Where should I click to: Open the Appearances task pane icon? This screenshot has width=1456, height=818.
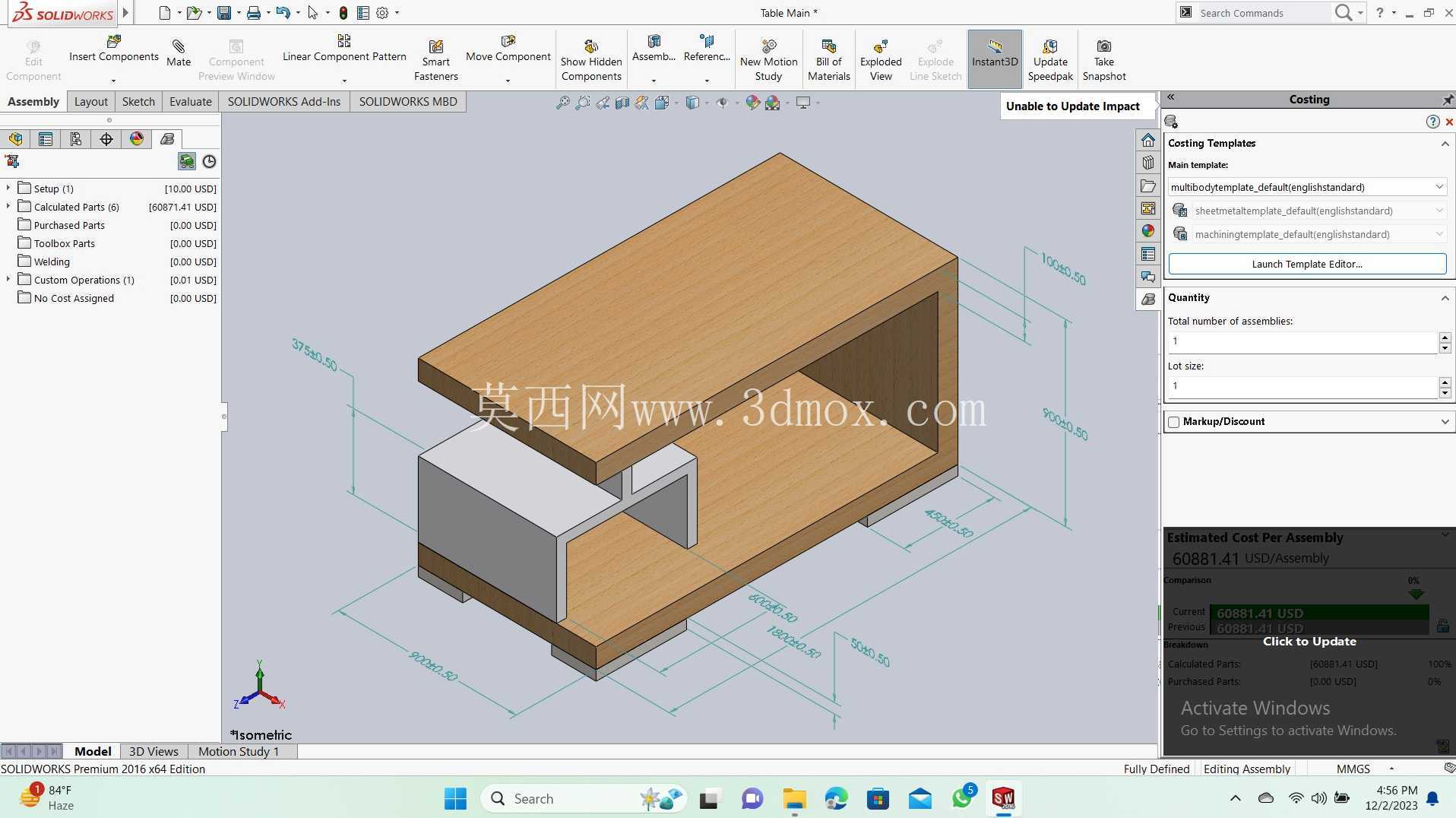[x=1148, y=231]
